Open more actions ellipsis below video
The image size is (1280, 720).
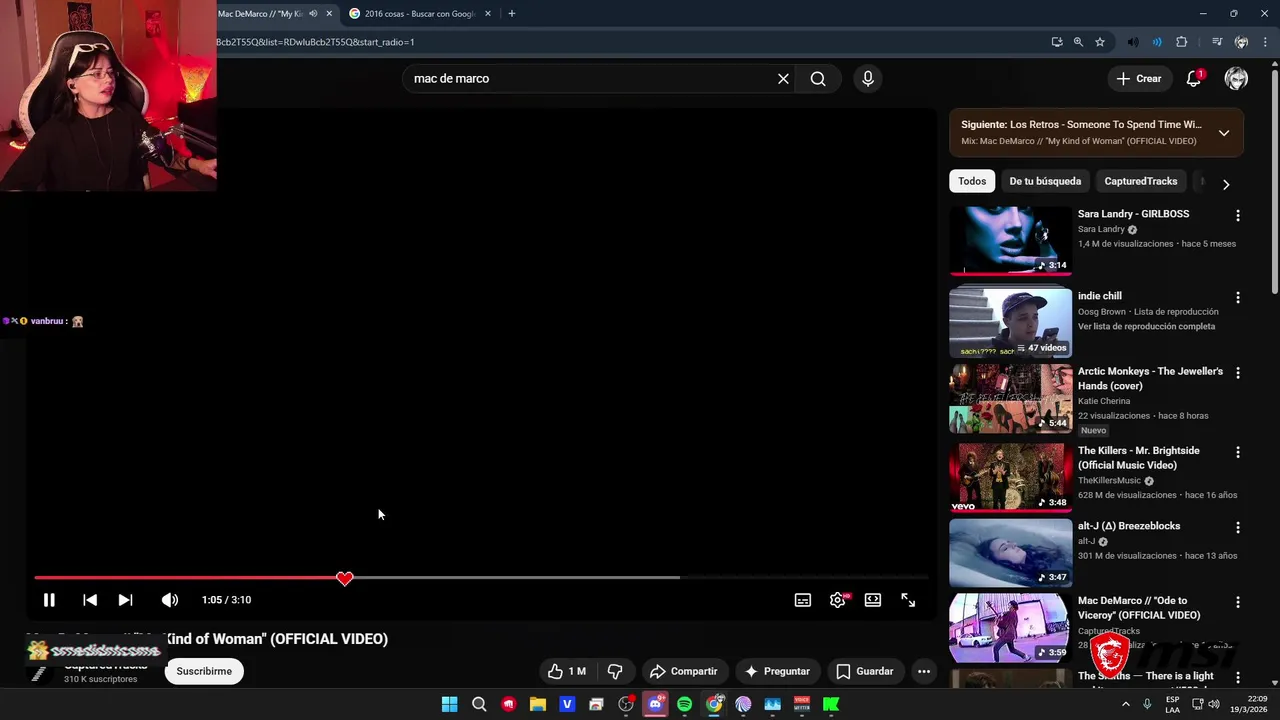tap(924, 671)
